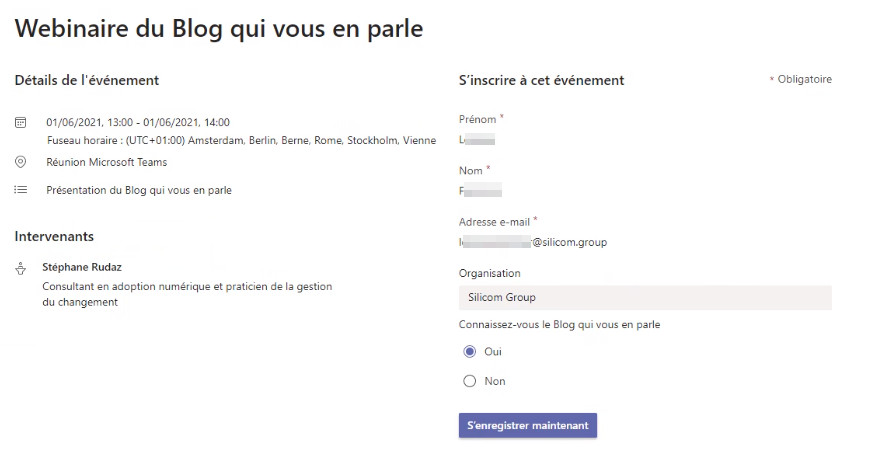The width and height of the screenshot is (895, 476).
Task: Click the speaker person icon
Action: 21,268
